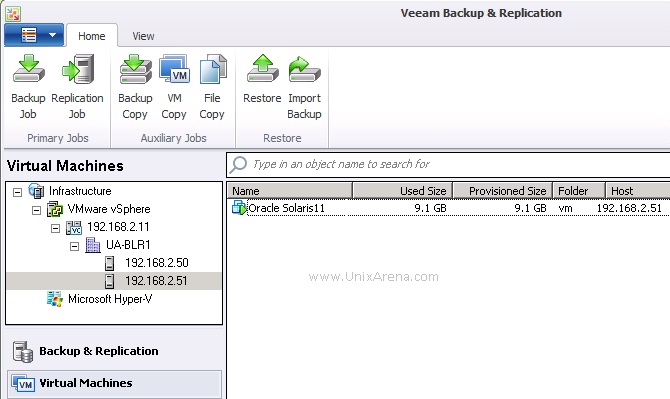Open the Backup & Replication view
Image resolution: width=670 pixels, height=399 pixels.
coord(115,351)
